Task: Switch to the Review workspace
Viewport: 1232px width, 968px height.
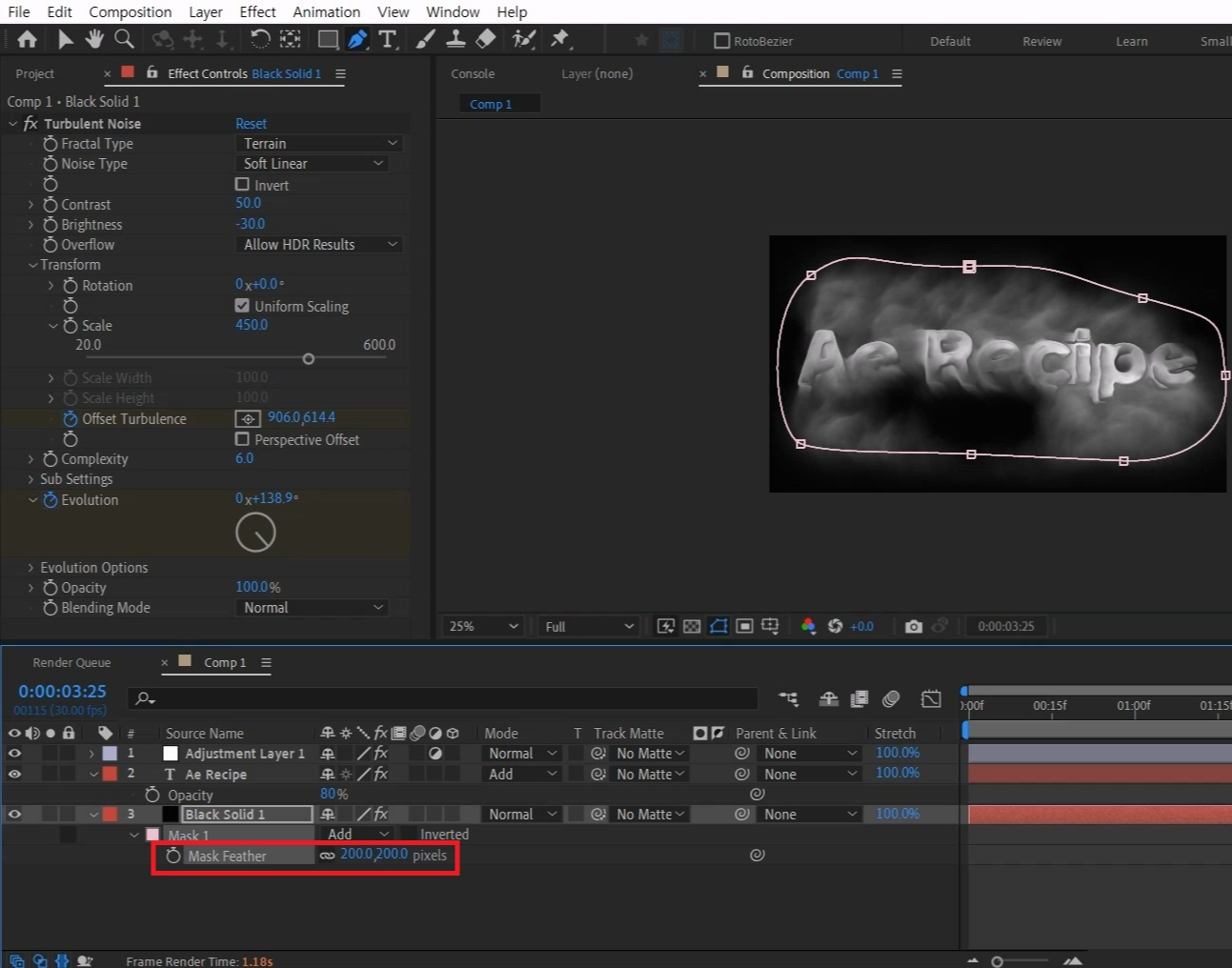Action: (x=1041, y=41)
